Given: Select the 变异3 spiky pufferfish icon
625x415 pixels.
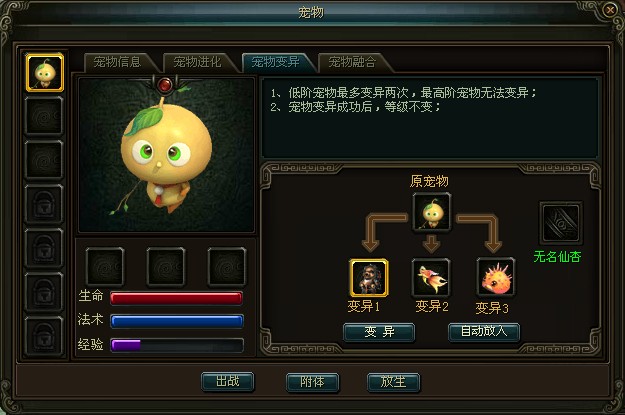Looking at the screenshot, I should (x=495, y=277).
